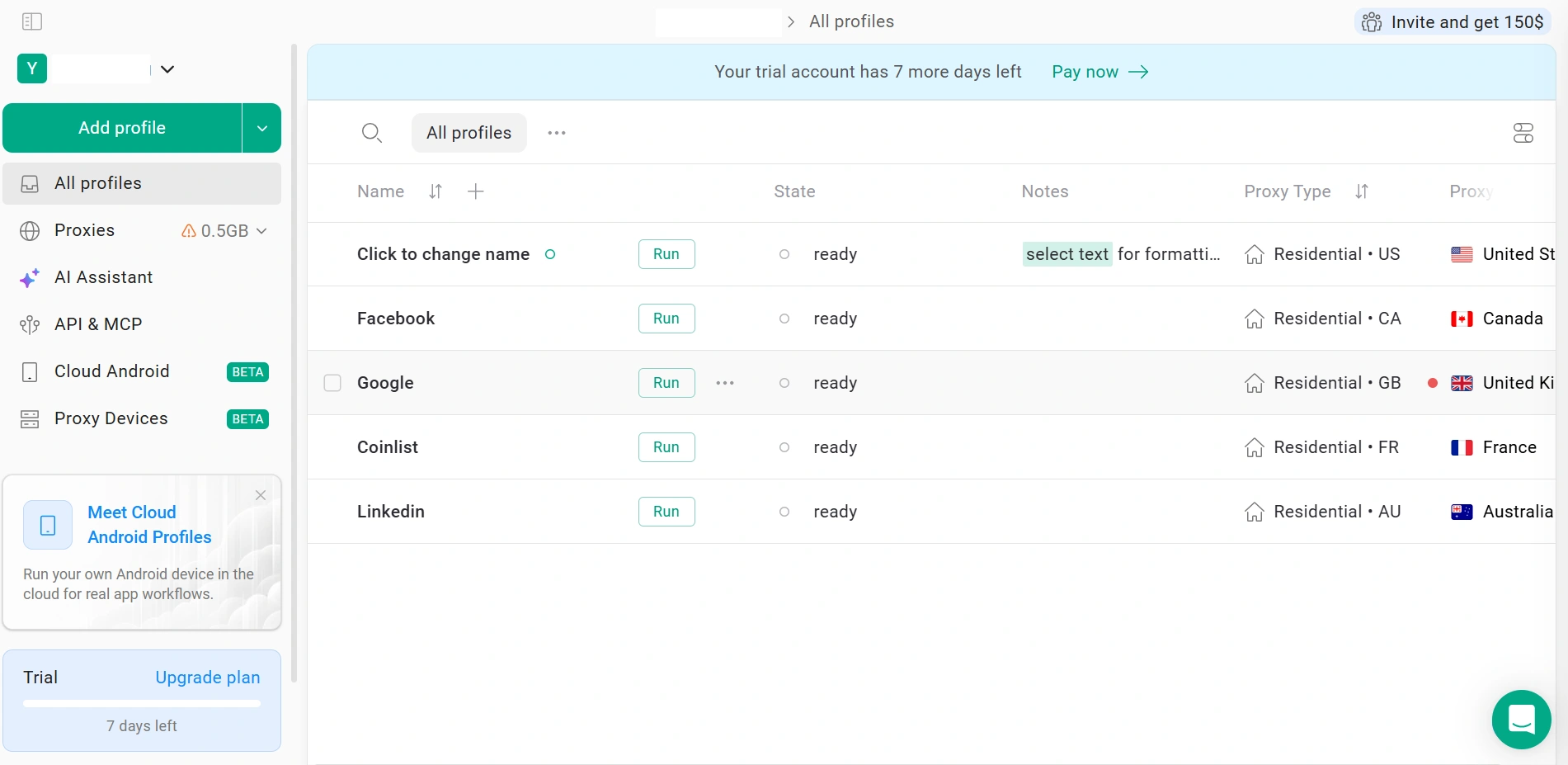Click Invite and get 150$ icon
1568x765 pixels.
click(1372, 22)
